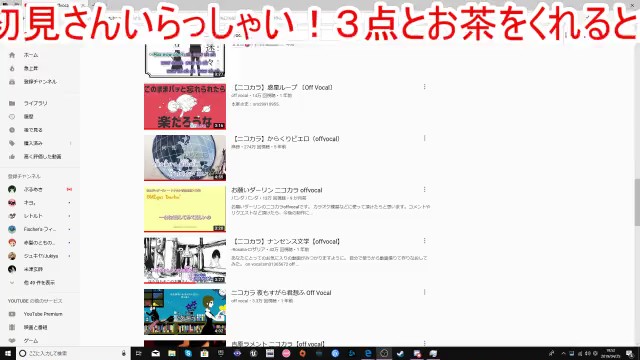Open the yellow お願いダーリン video thumbnail
This screenshot has width=640, height=360.
click(x=185, y=209)
